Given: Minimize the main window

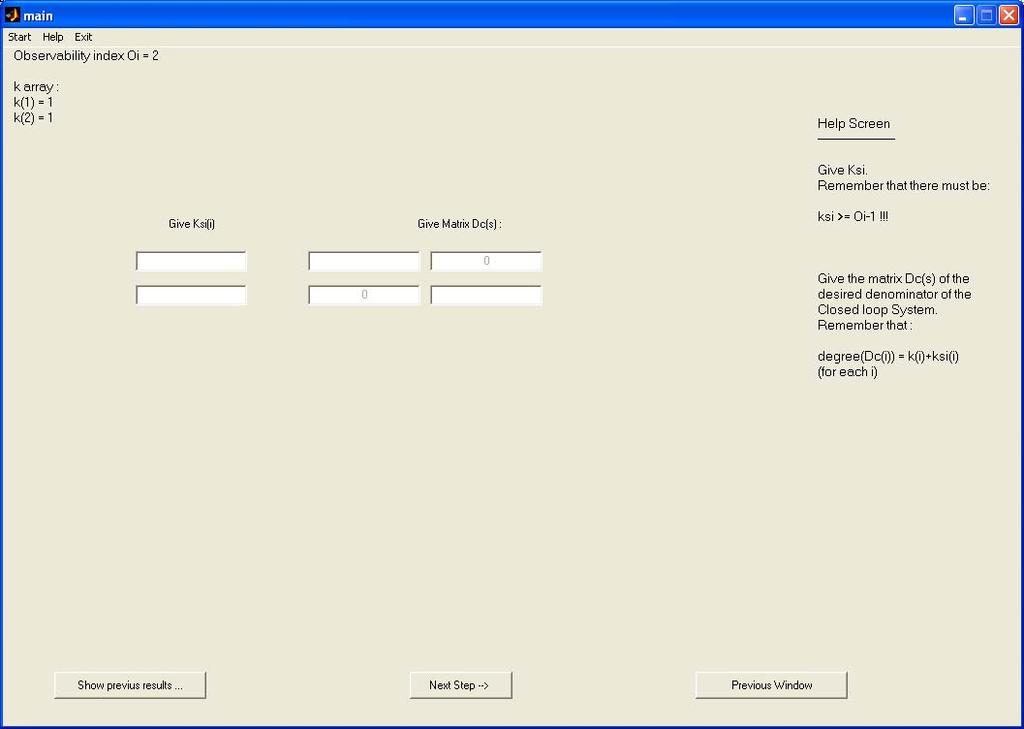Looking at the screenshot, I should tap(964, 15).
